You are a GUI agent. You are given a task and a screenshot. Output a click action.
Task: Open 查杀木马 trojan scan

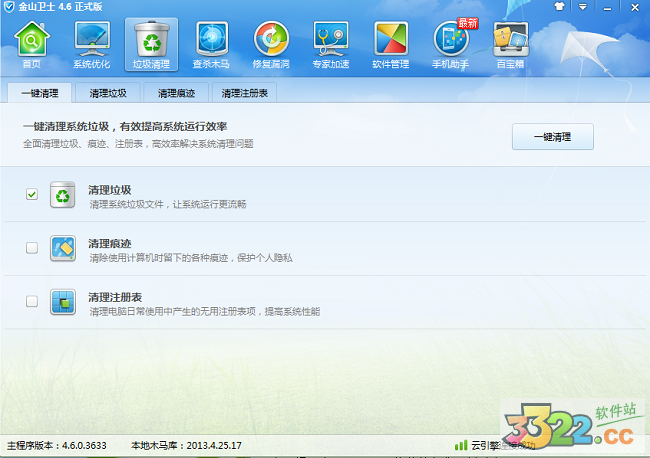(211, 45)
